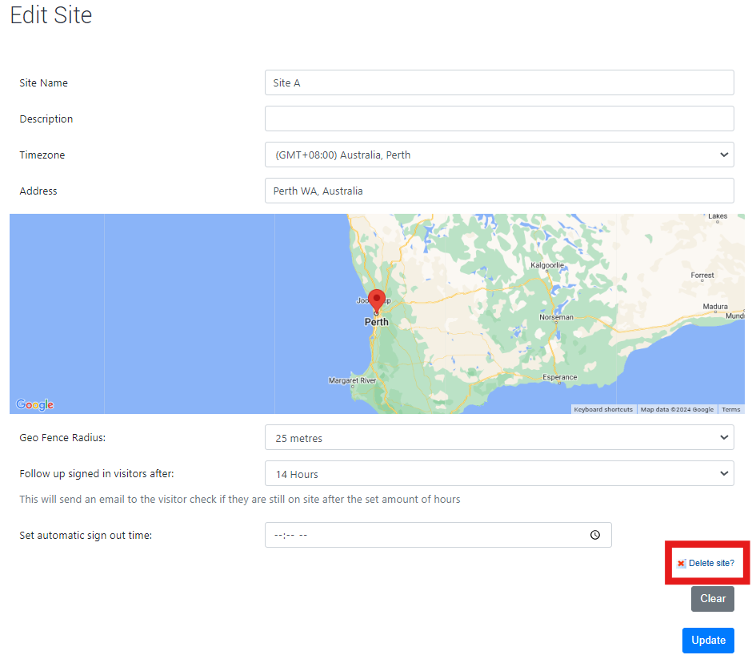This screenshot has width=755, height=670.
Task: Click the Google logo on the map
Action: [35, 405]
